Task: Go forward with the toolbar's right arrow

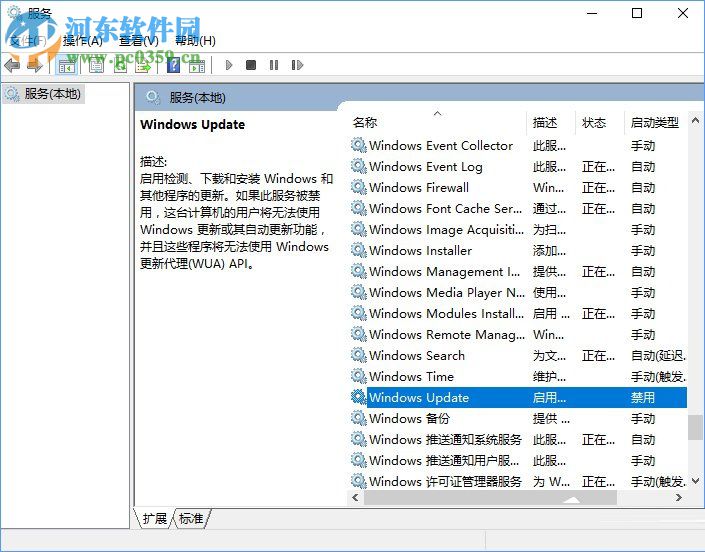Action: [35, 66]
